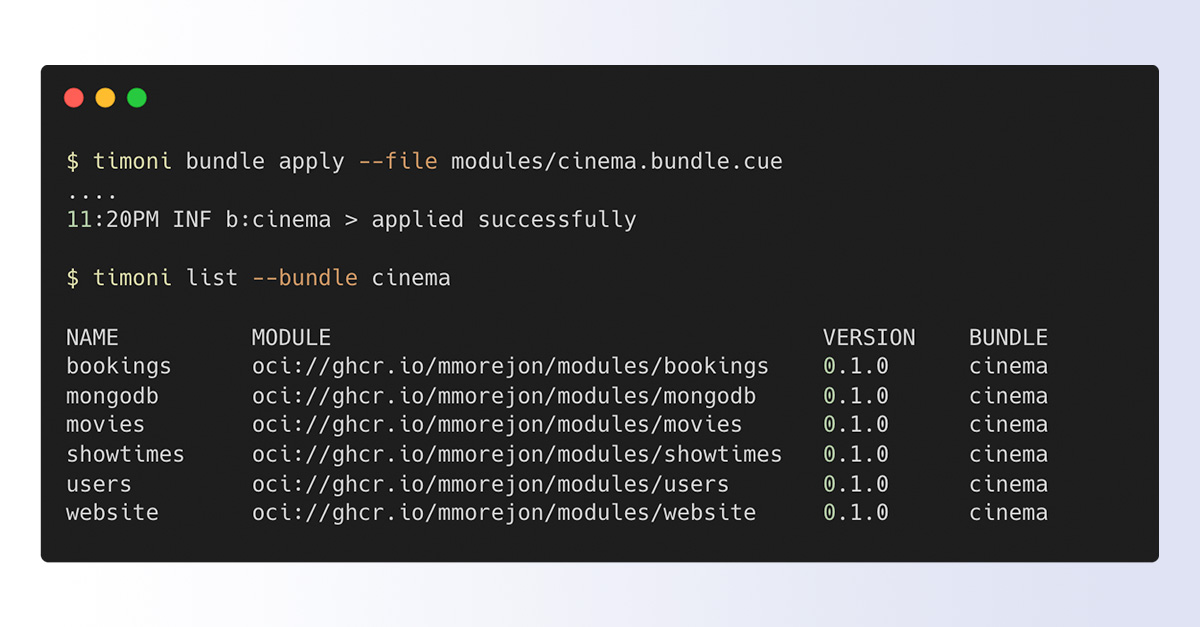The height and width of the screenshot is (627, 1200).
Task: Click 'cinema' bundle in the showtimes row
Action: pyautogui.click(x=1008, y=455)
